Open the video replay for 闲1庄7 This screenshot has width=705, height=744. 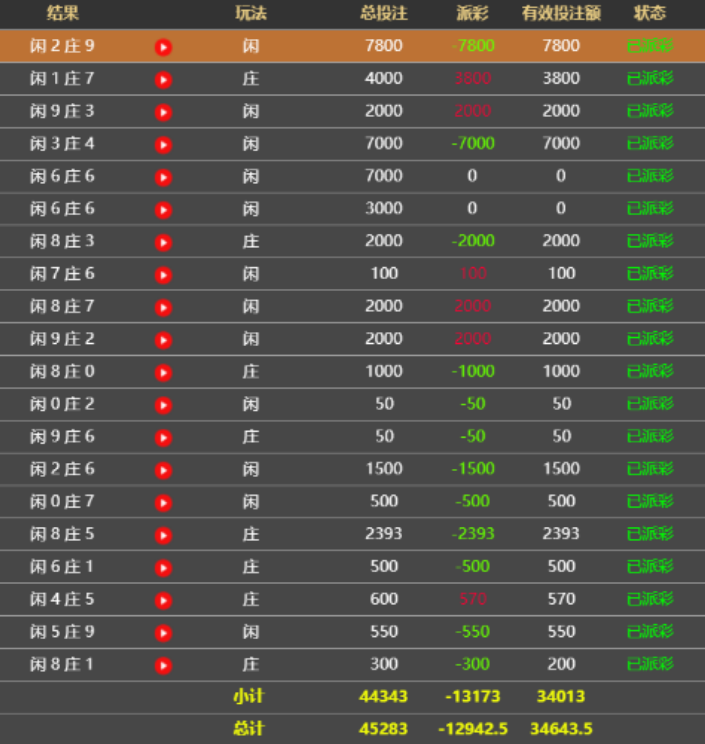coord(163,80)
